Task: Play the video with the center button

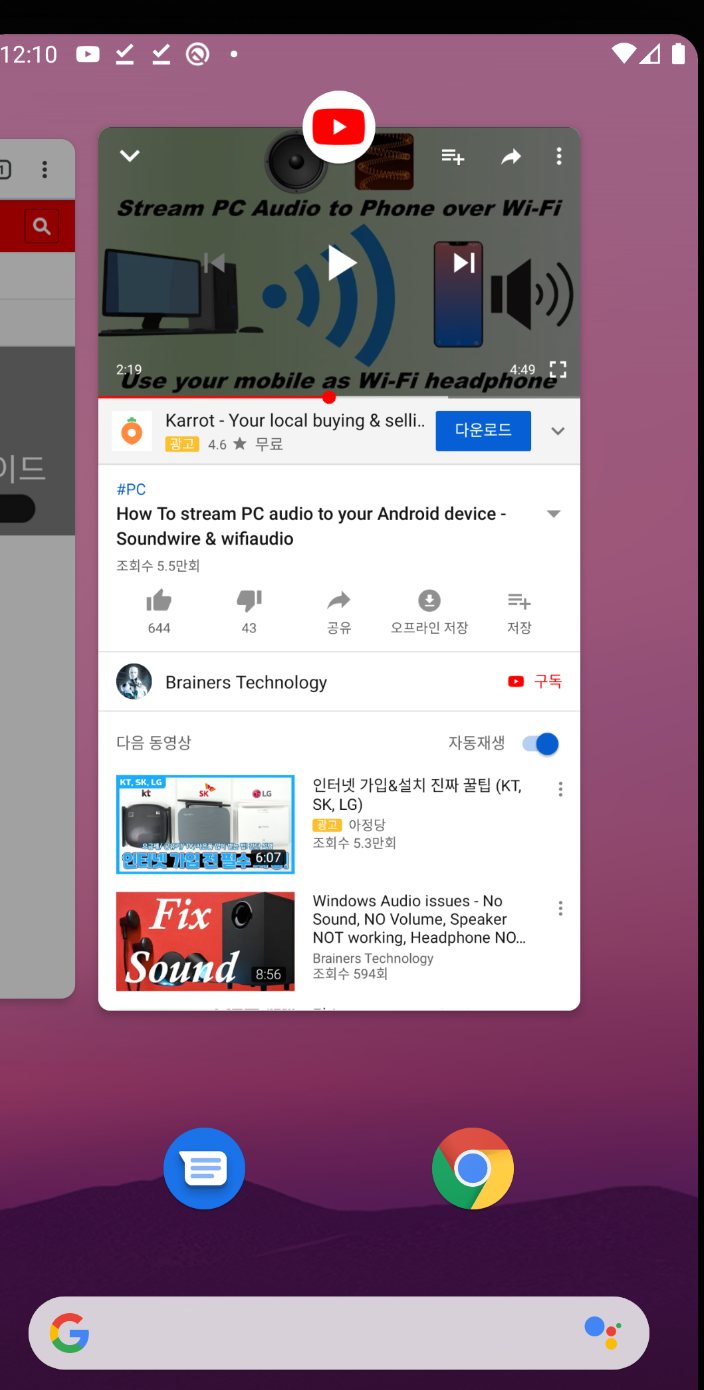Action: (x=341, y=263)
